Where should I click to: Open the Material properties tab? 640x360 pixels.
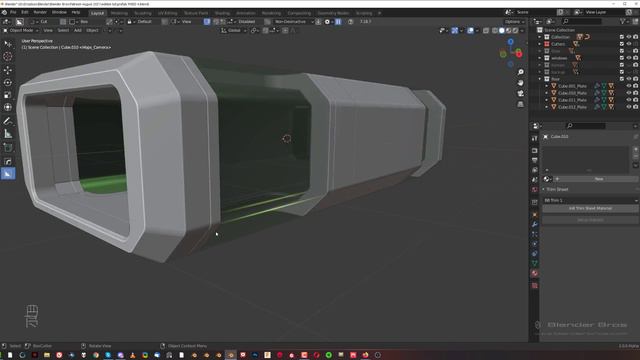coord(534,273)
